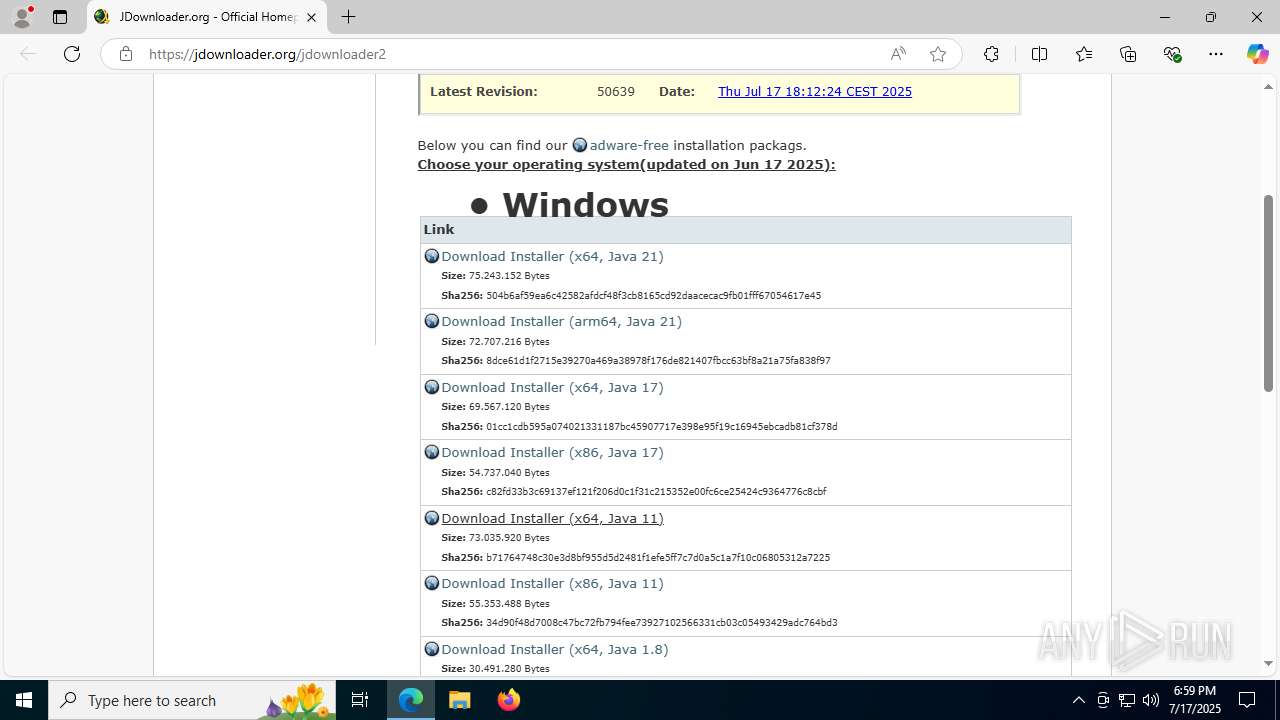Screen dimensions: 1280x720
Task: Go back with the back arrow
Action: (x=28, y=54)
